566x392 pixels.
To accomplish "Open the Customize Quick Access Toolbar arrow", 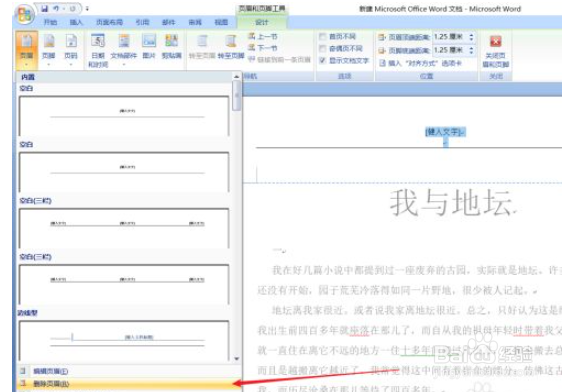I will pyautogui.click(x=87, y=8).
